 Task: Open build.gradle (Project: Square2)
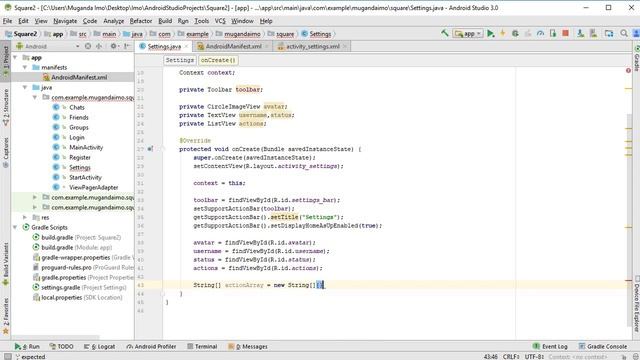click(x=77, y=238)
